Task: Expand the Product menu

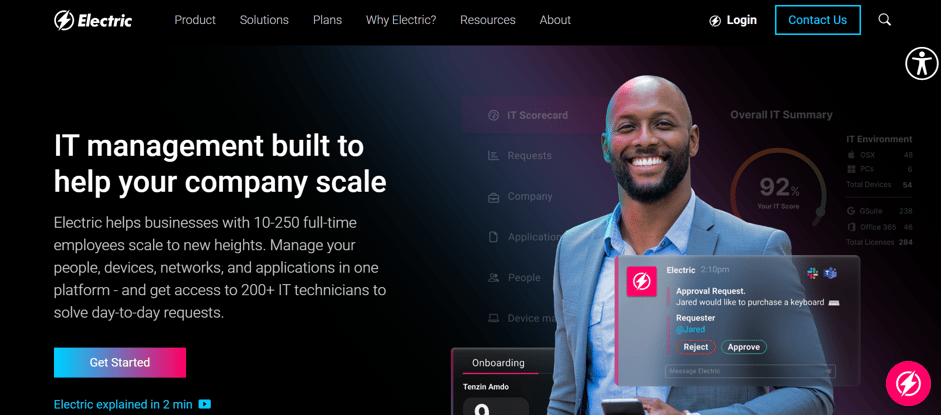Action: [195, 20]
